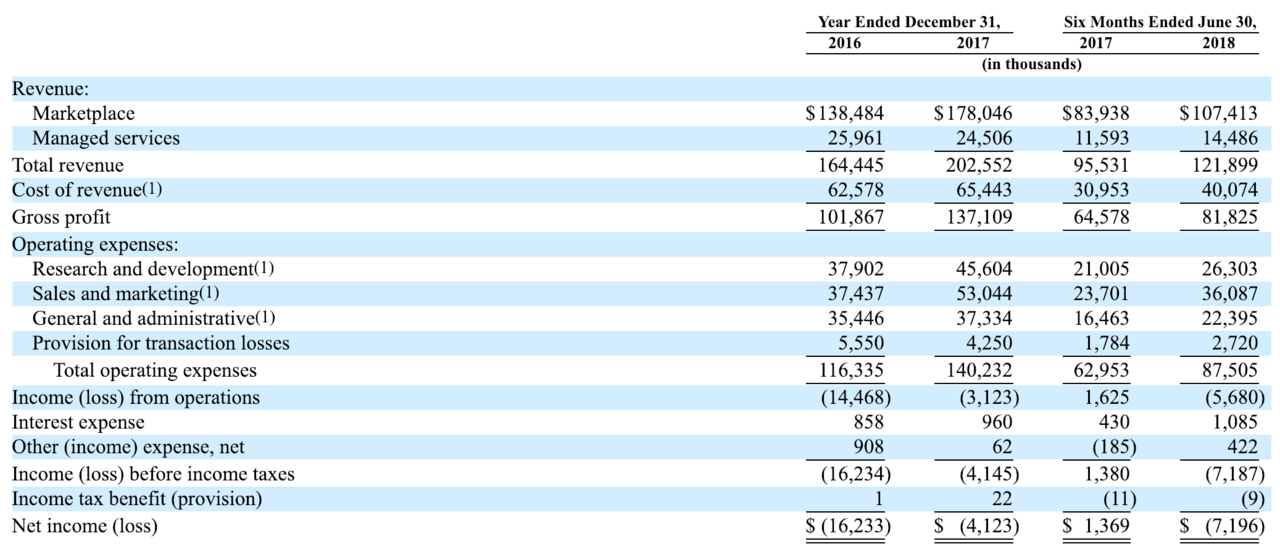
Task: Select the Income (loss) from operations label
Action: 135,398
